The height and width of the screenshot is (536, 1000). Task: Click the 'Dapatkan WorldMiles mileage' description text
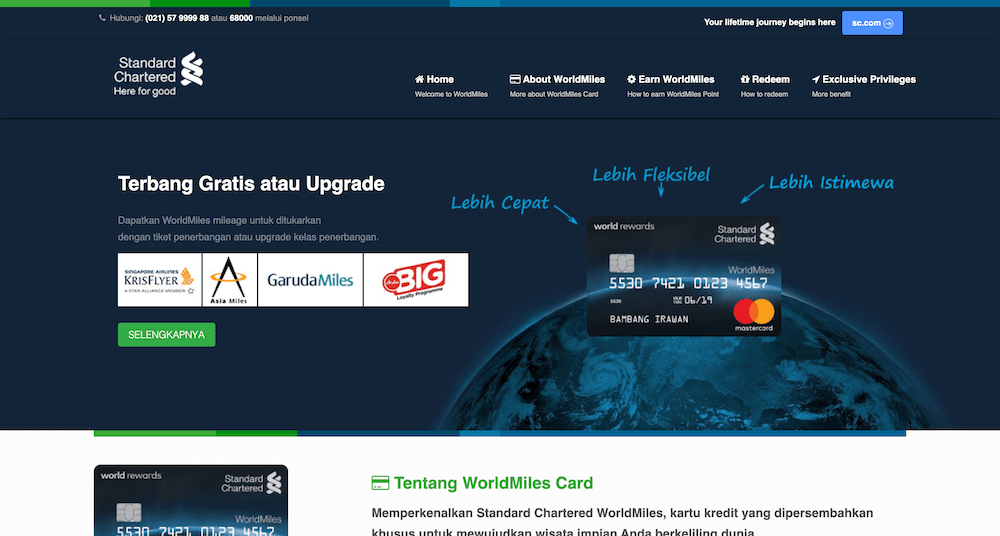click(x=248, y=228)
